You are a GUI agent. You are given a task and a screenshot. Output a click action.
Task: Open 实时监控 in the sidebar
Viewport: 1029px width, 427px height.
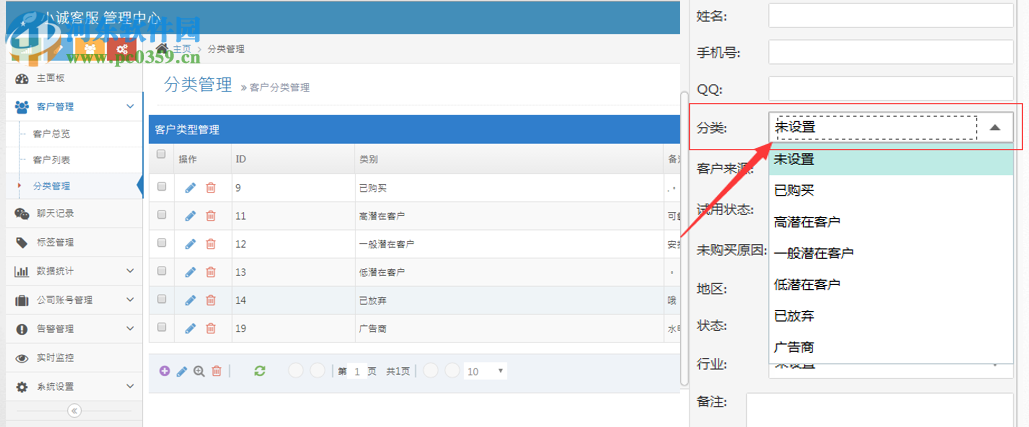[x=72, y=357]
